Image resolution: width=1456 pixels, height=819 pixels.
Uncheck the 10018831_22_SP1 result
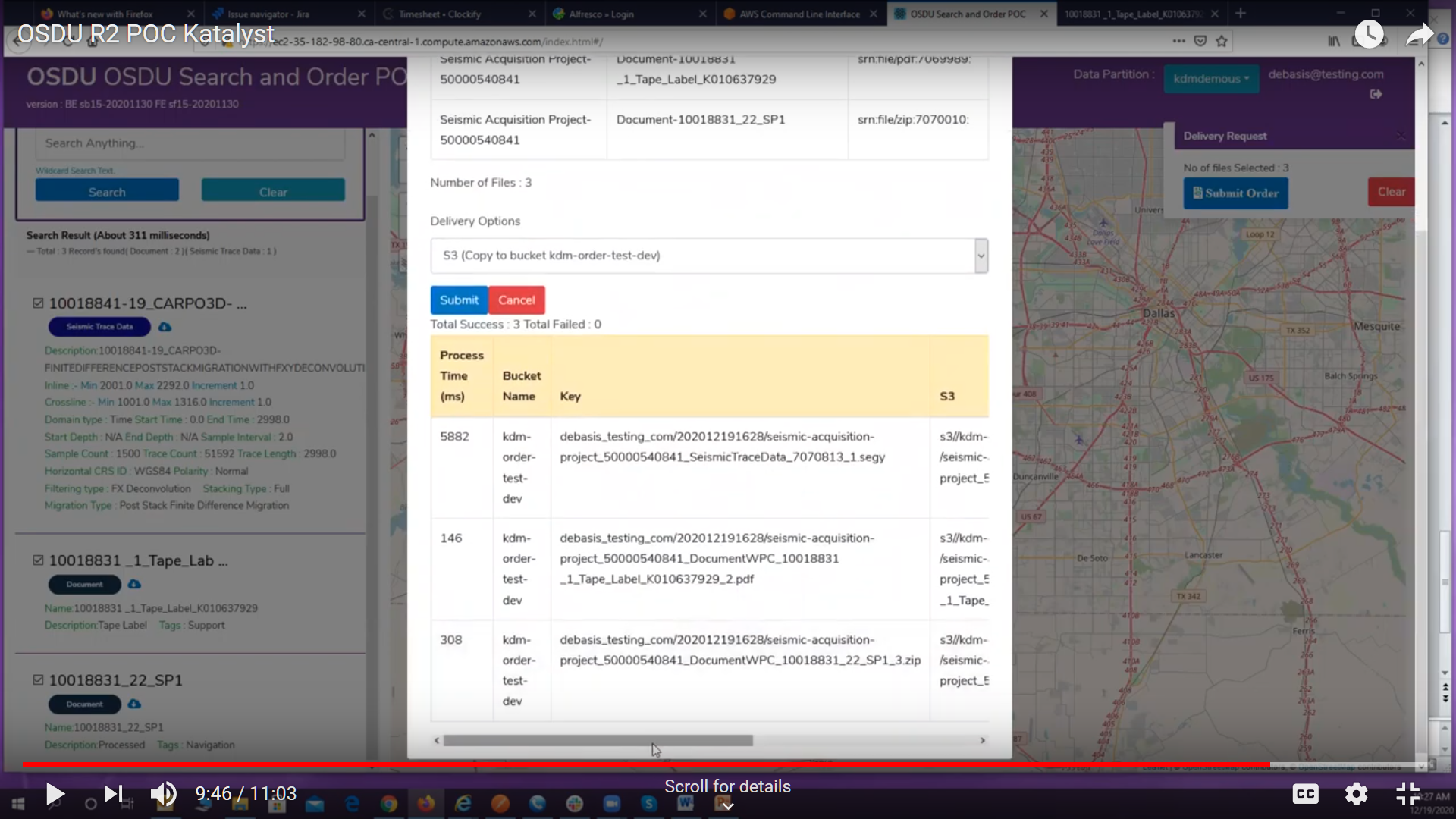[38, 680]
